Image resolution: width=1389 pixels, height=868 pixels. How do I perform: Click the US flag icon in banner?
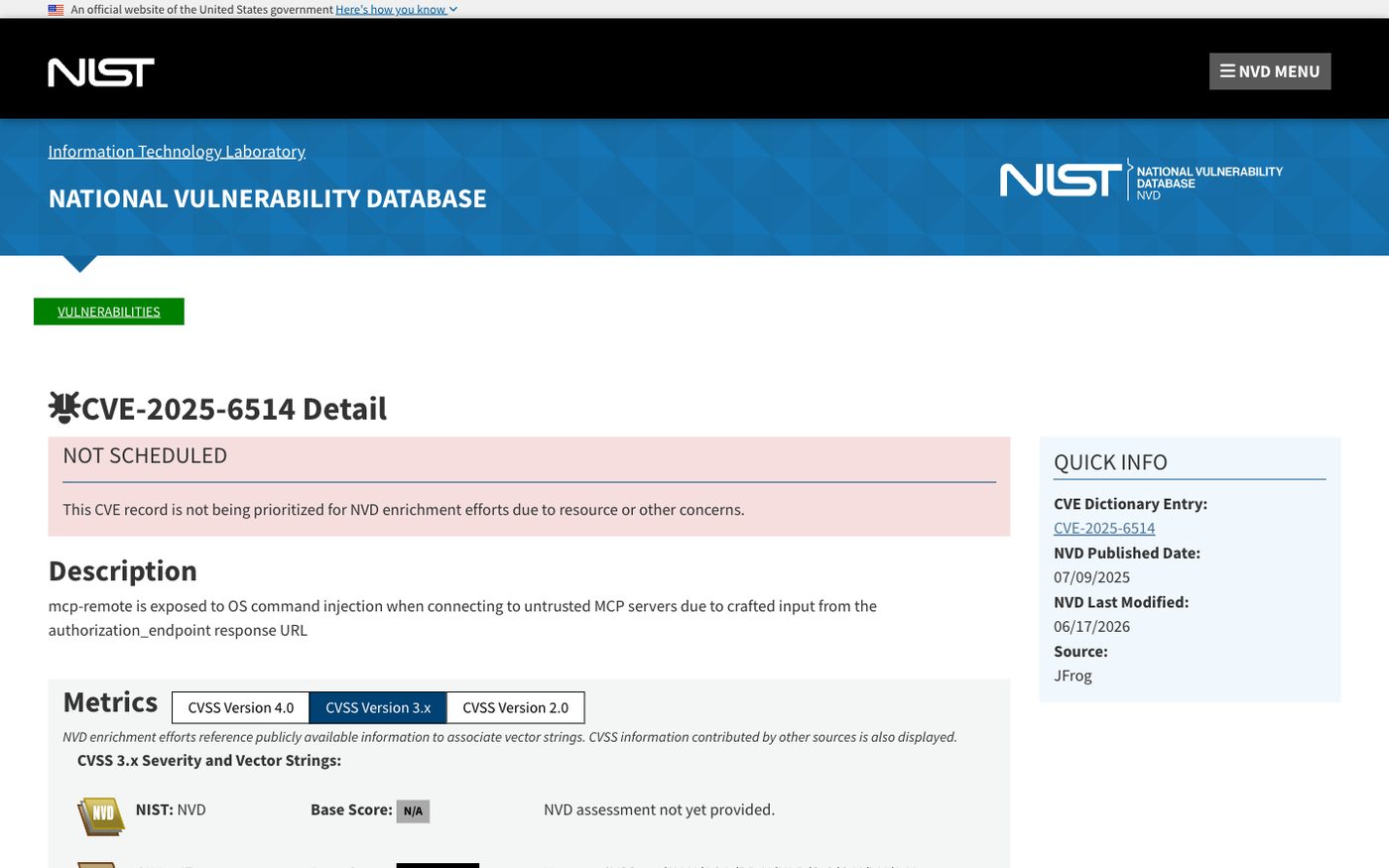click(56, 10)
